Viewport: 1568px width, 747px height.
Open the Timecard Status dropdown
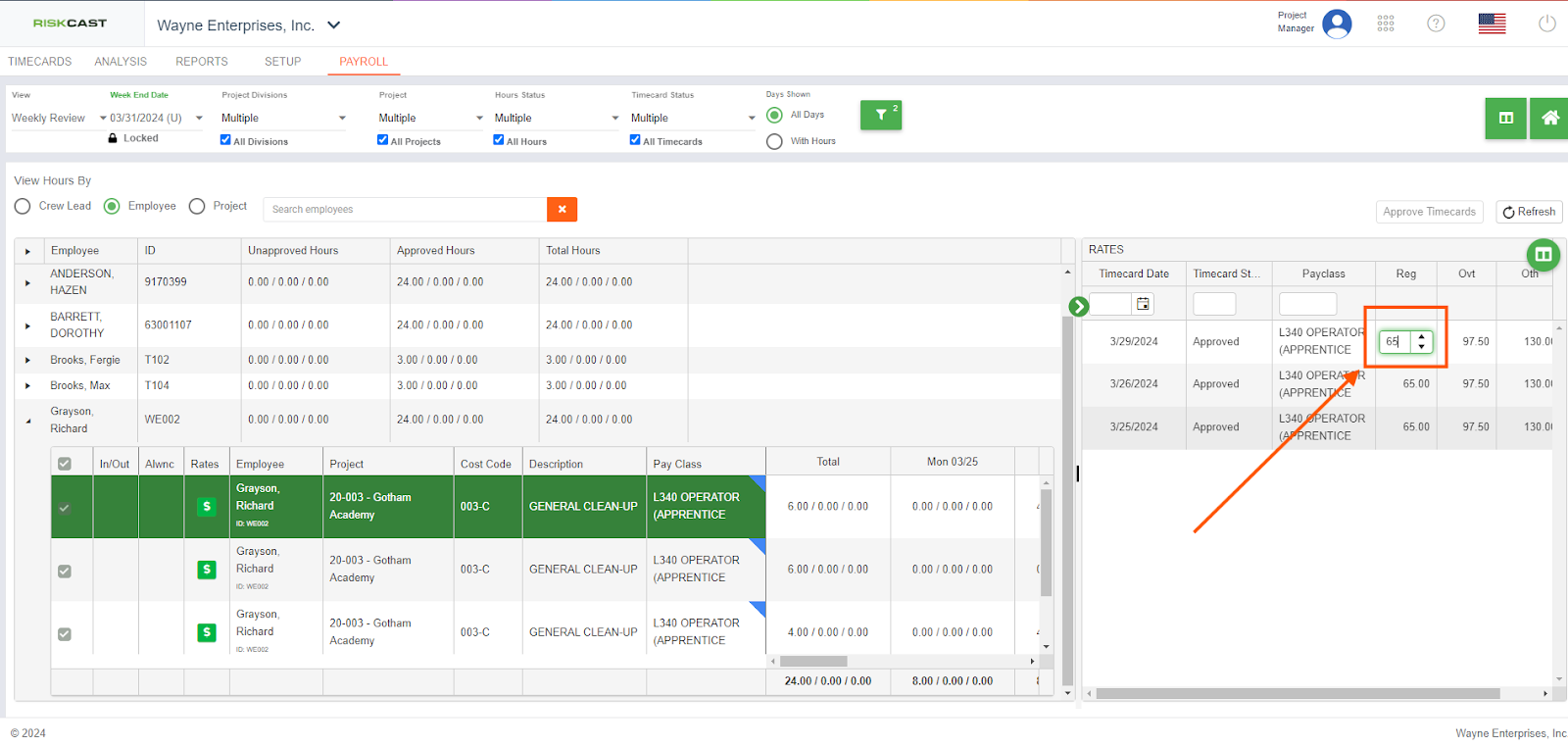pyautogui.click(x=693, y=118)
